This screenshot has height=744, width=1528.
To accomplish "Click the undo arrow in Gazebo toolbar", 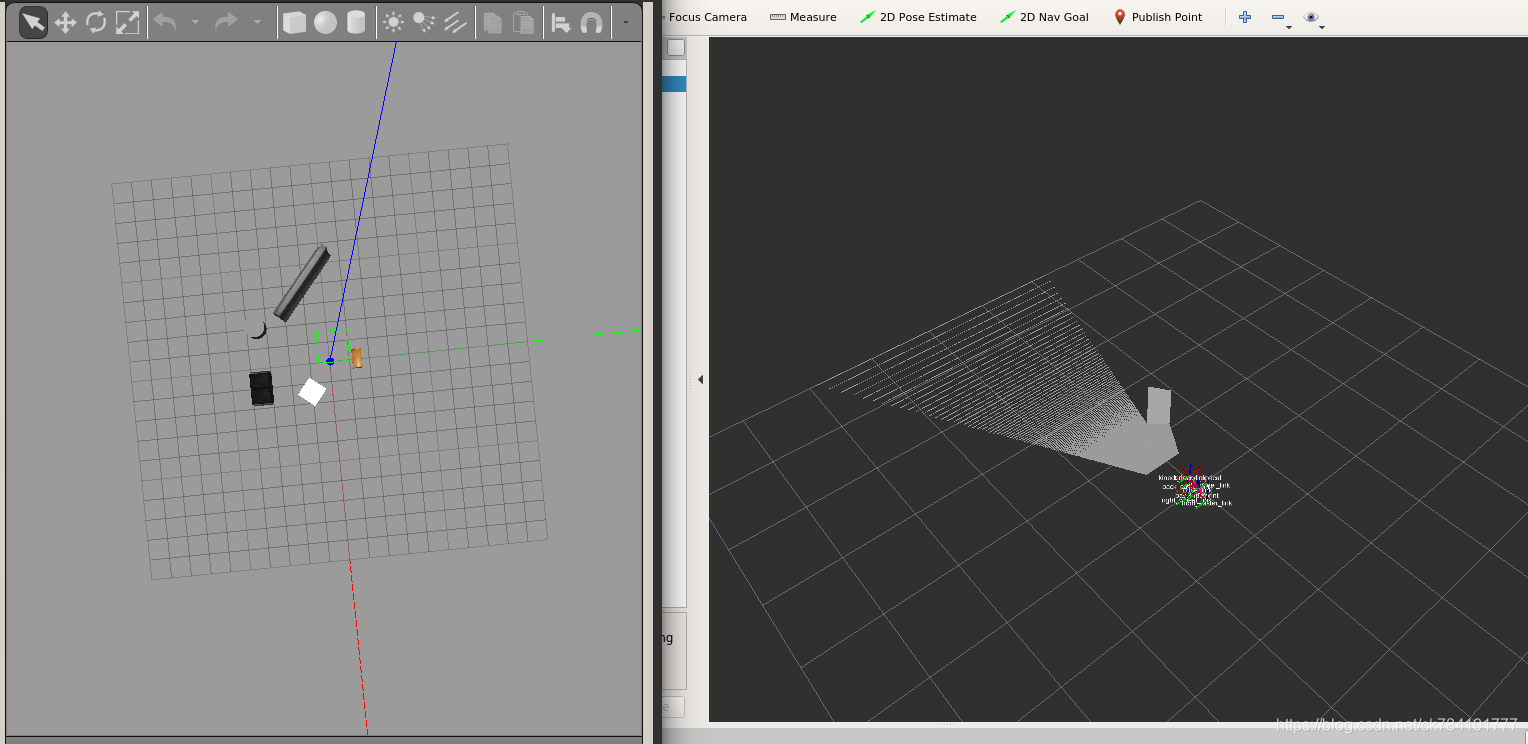I will click(165, 22).
